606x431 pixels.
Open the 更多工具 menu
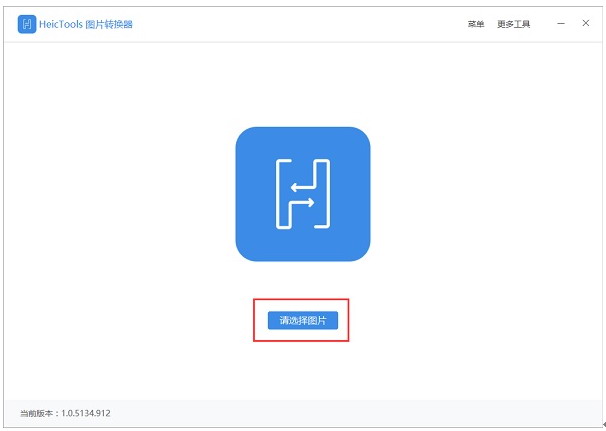pyautogui.click(x=513, y=24)
